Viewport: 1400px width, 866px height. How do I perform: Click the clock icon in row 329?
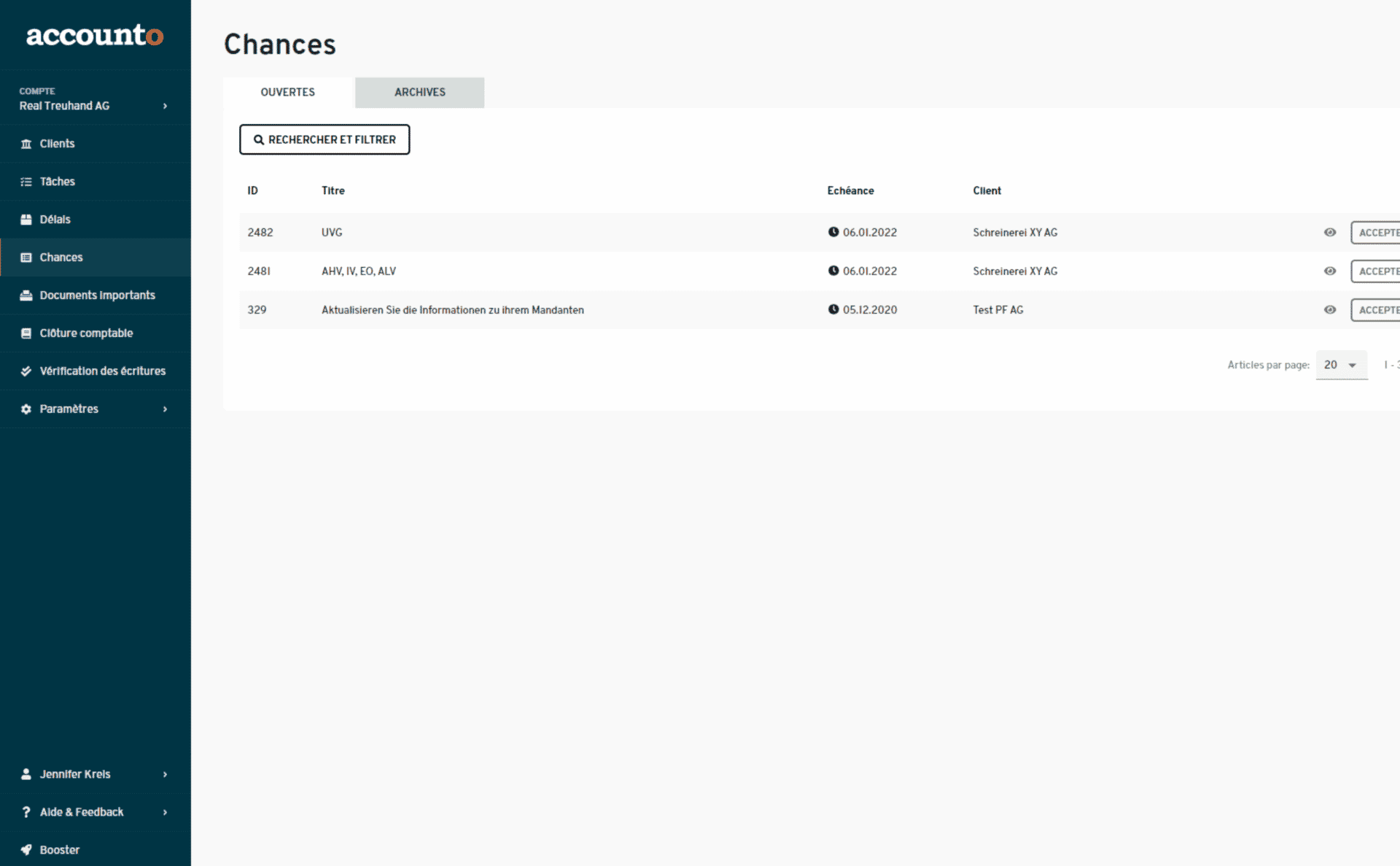(x=833, y=309)
